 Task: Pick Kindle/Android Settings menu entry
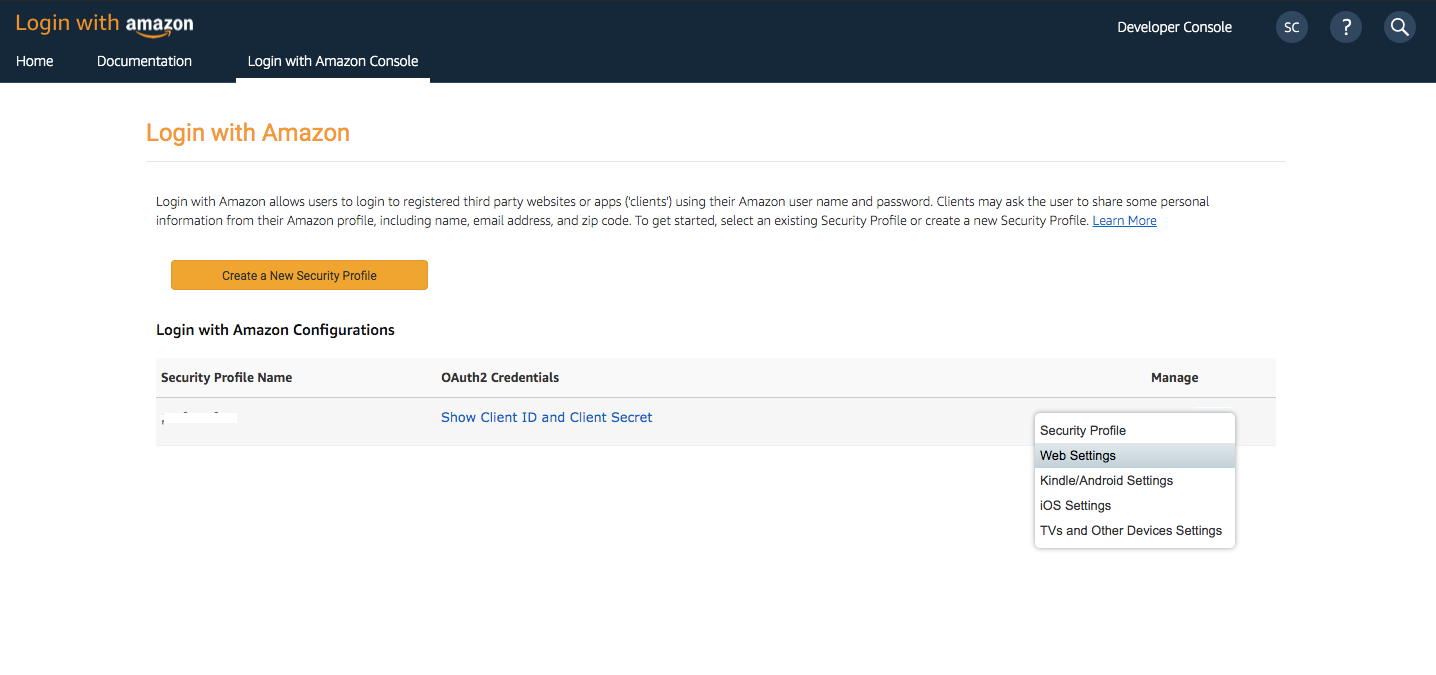pos(1135,481)
